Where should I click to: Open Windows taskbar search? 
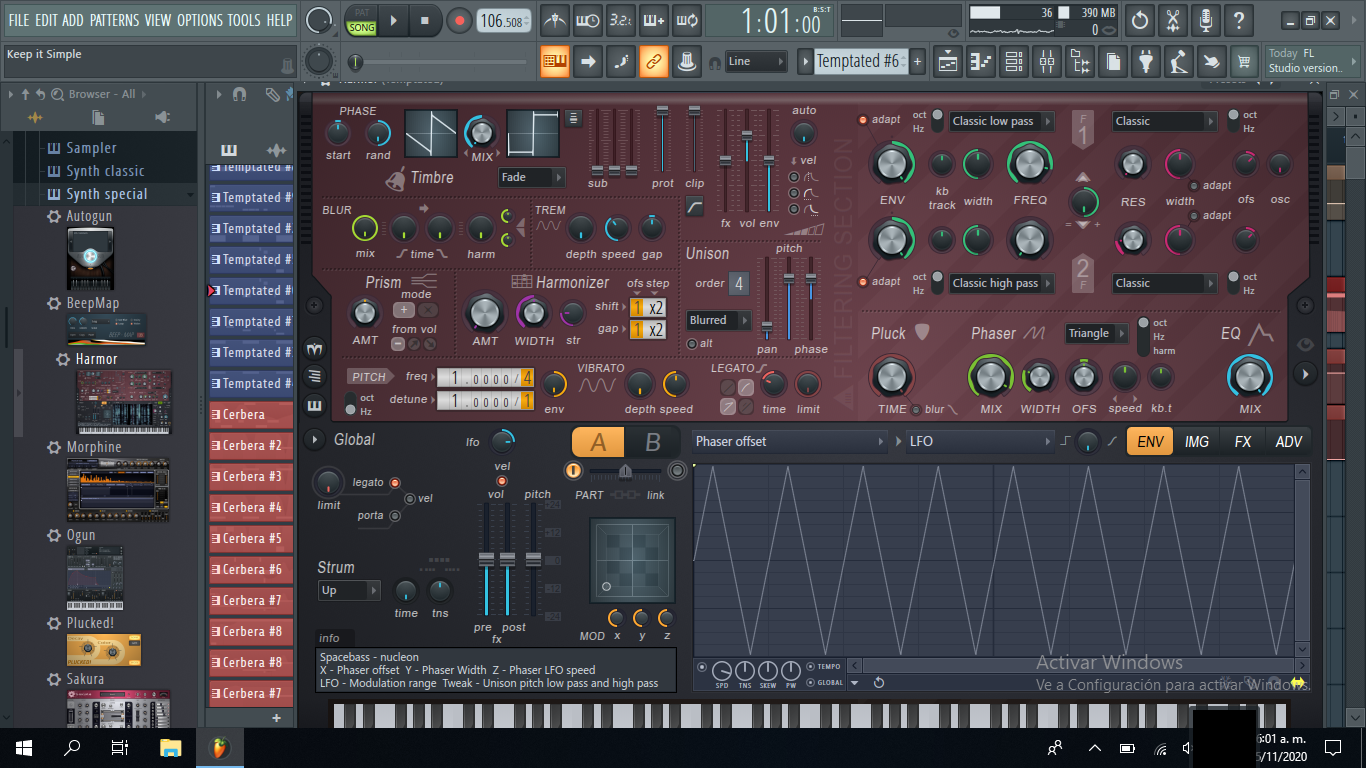[x=72, y=747]
